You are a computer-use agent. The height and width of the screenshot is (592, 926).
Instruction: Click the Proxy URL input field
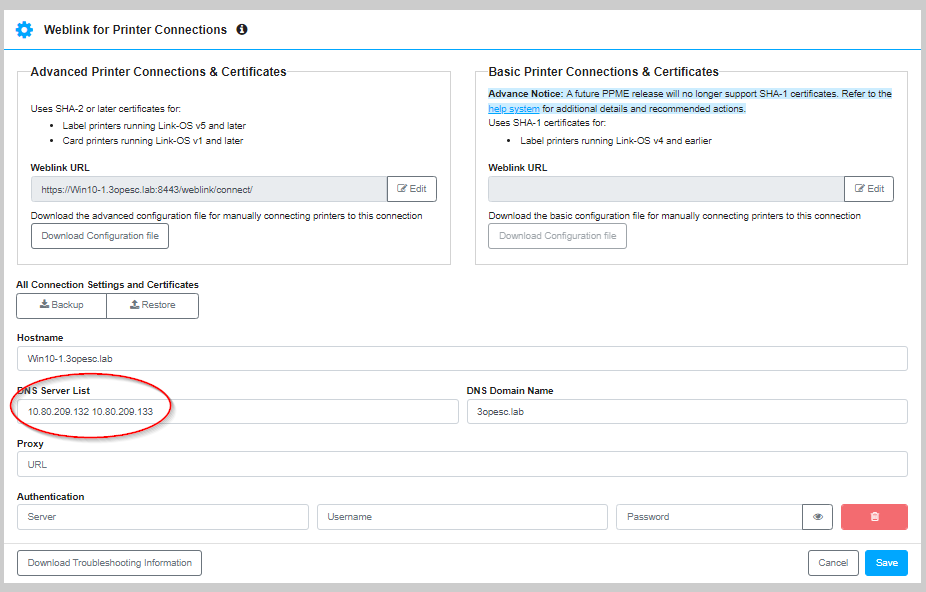(460, 464)
